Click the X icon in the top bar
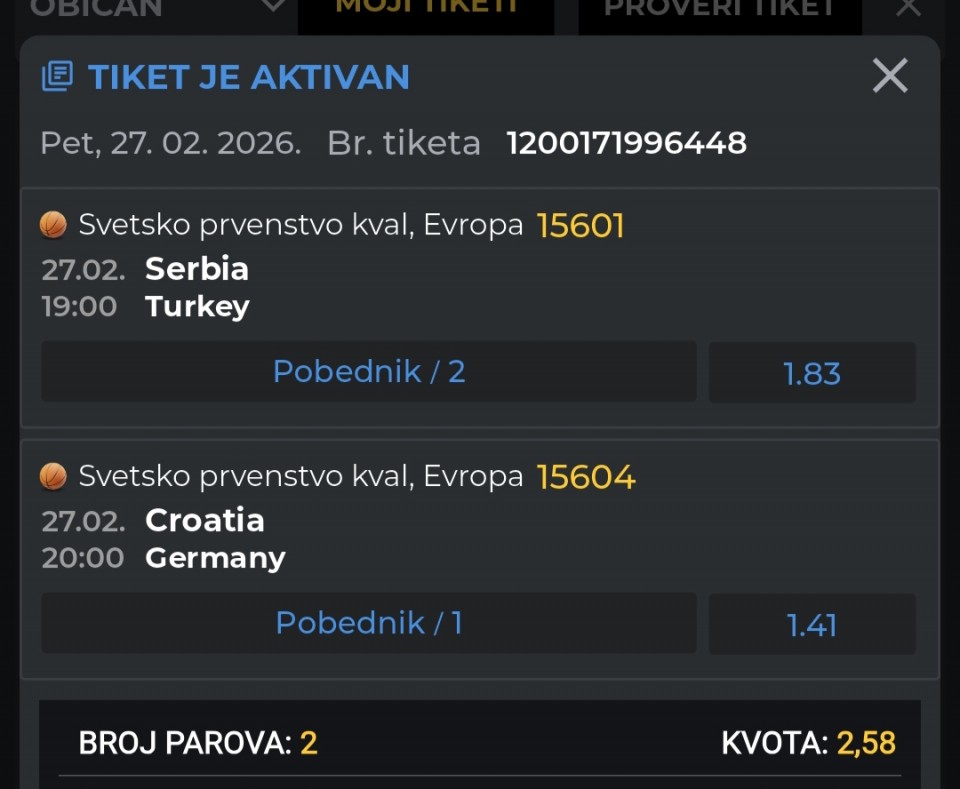The width and height of the screenshot is (960, 789). (908, 8)
